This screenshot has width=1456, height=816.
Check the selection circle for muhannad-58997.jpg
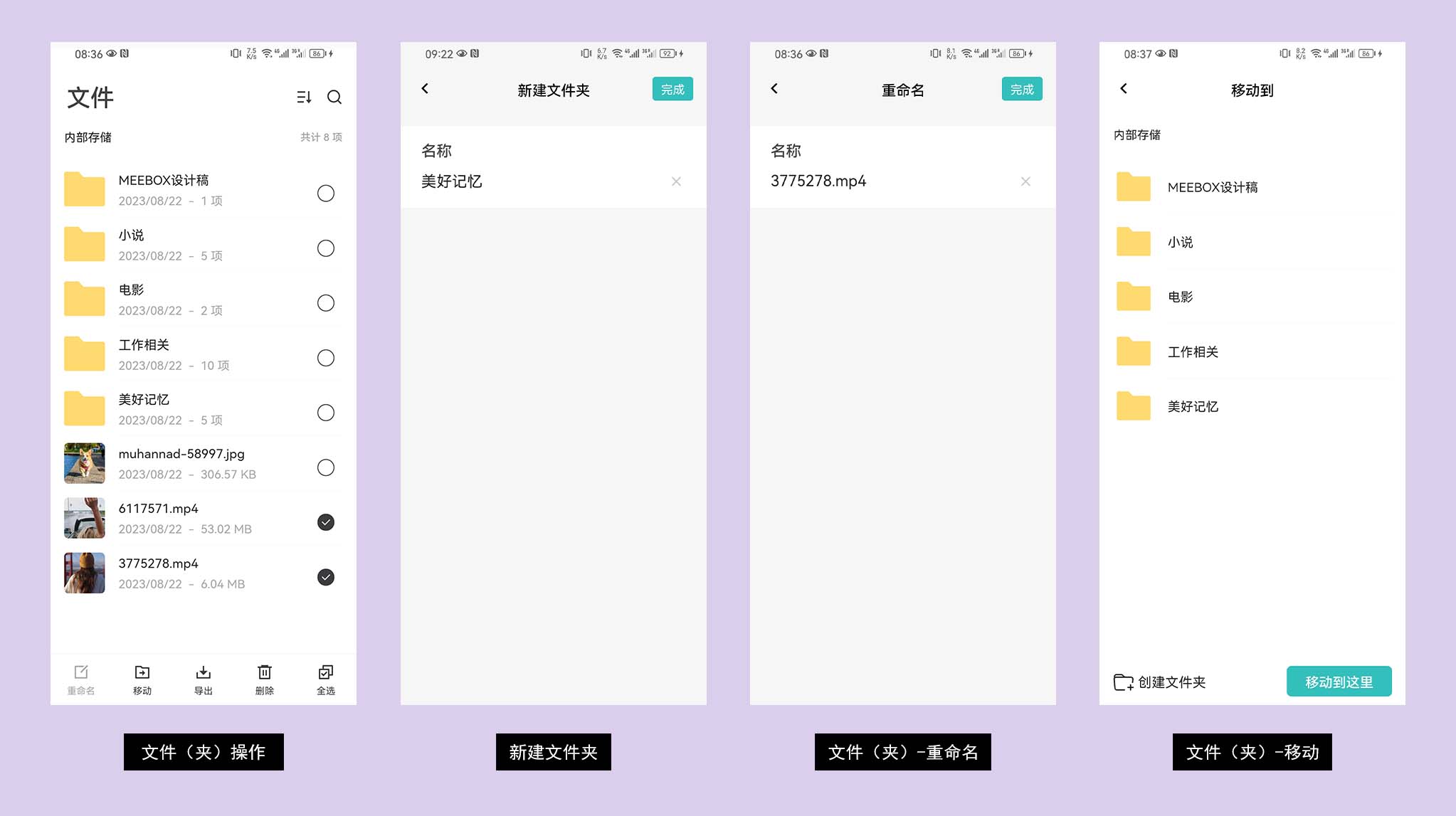[x=326, y=467]
